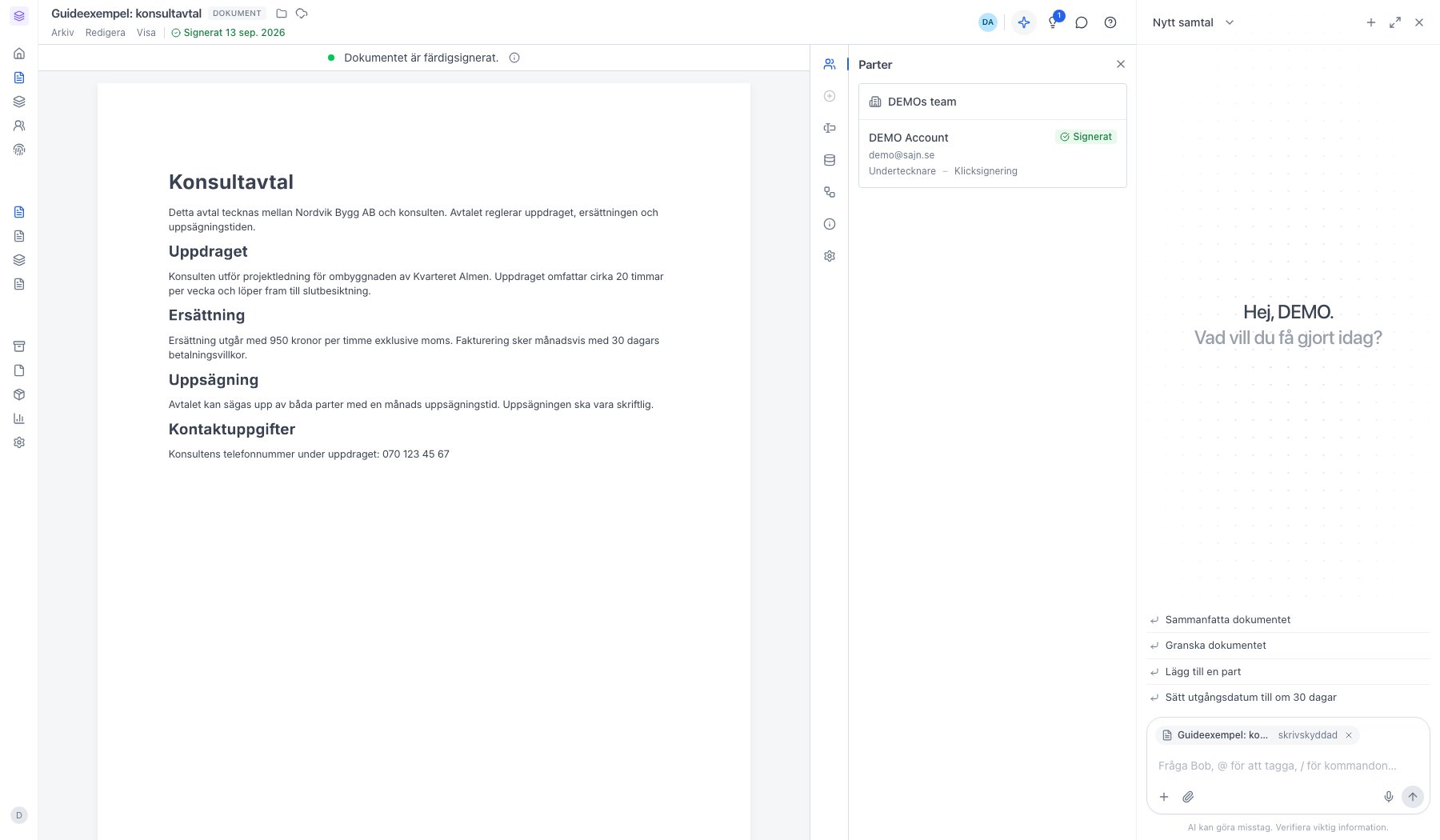Open the lightbulb tips icon with badge
The width and height of the screenshot is (1440, 840).
click(1054, 22)
